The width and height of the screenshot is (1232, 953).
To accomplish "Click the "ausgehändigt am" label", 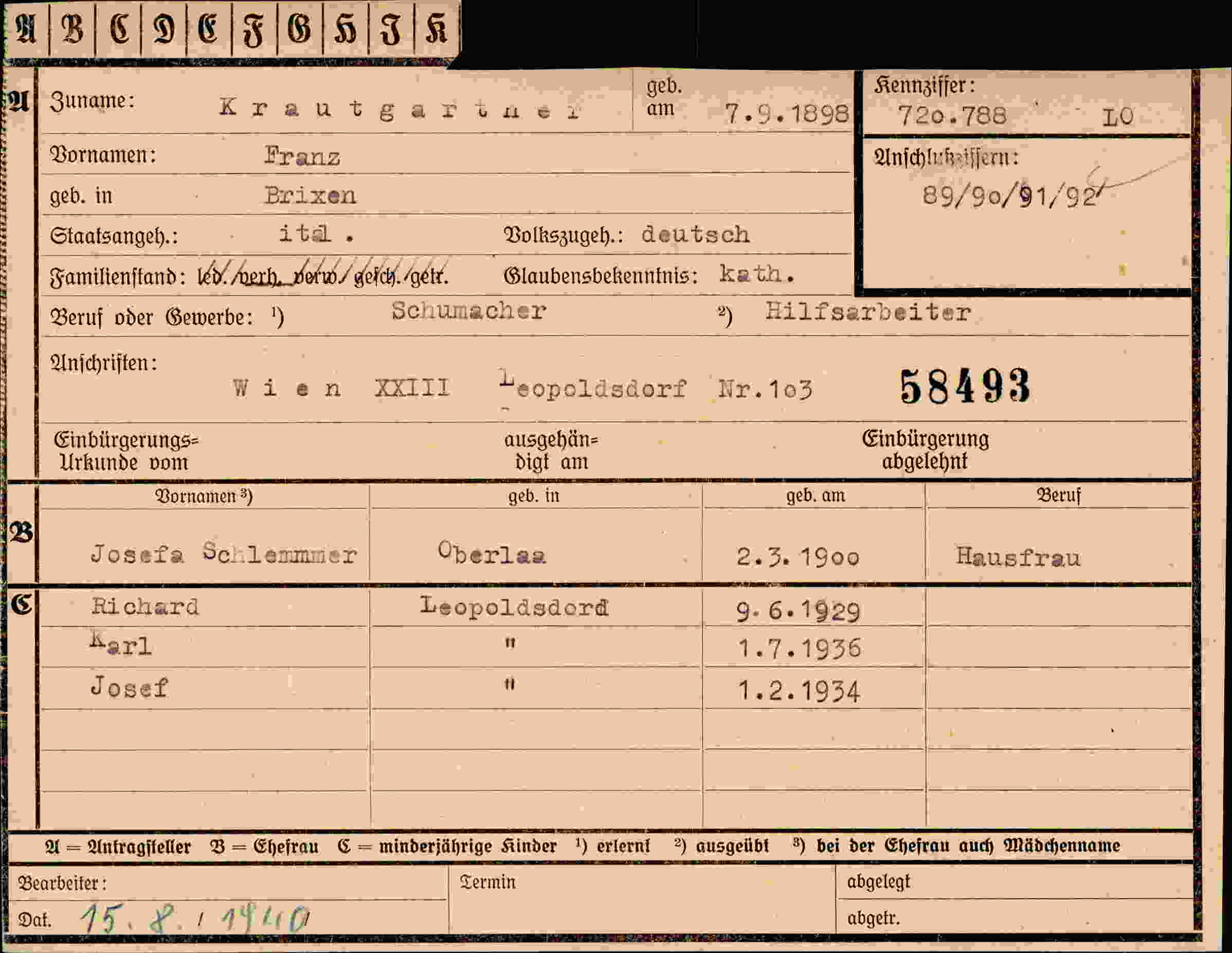I will (x=551, y=450).
